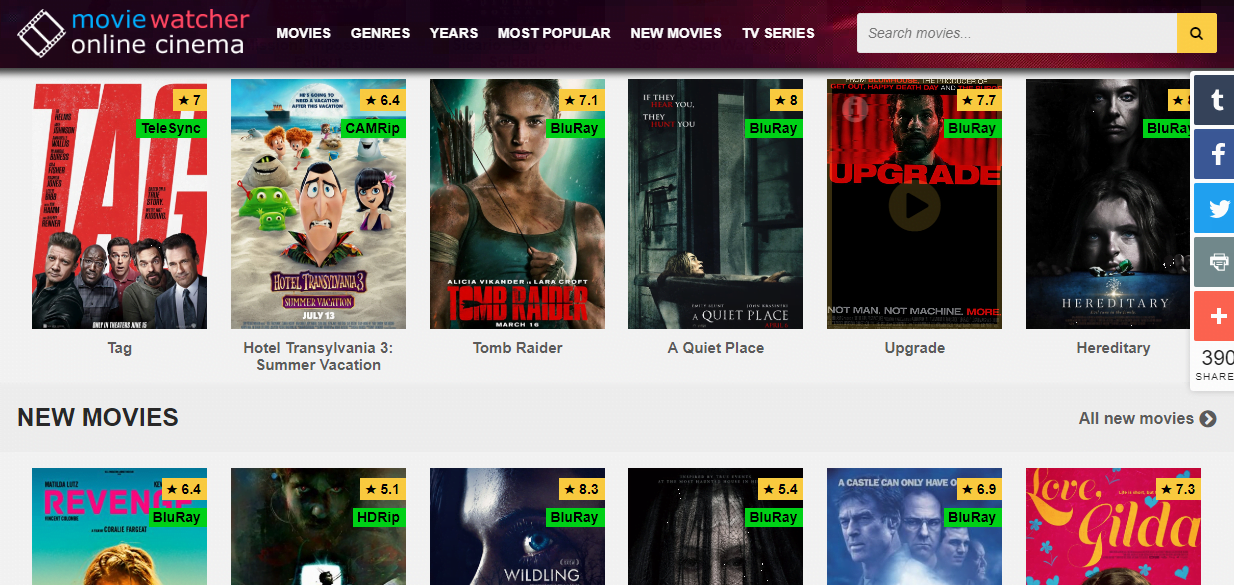The width and height of the screenshot is (1234, 585).
Task: Click the film reel site logo
Action: (40, 33)
